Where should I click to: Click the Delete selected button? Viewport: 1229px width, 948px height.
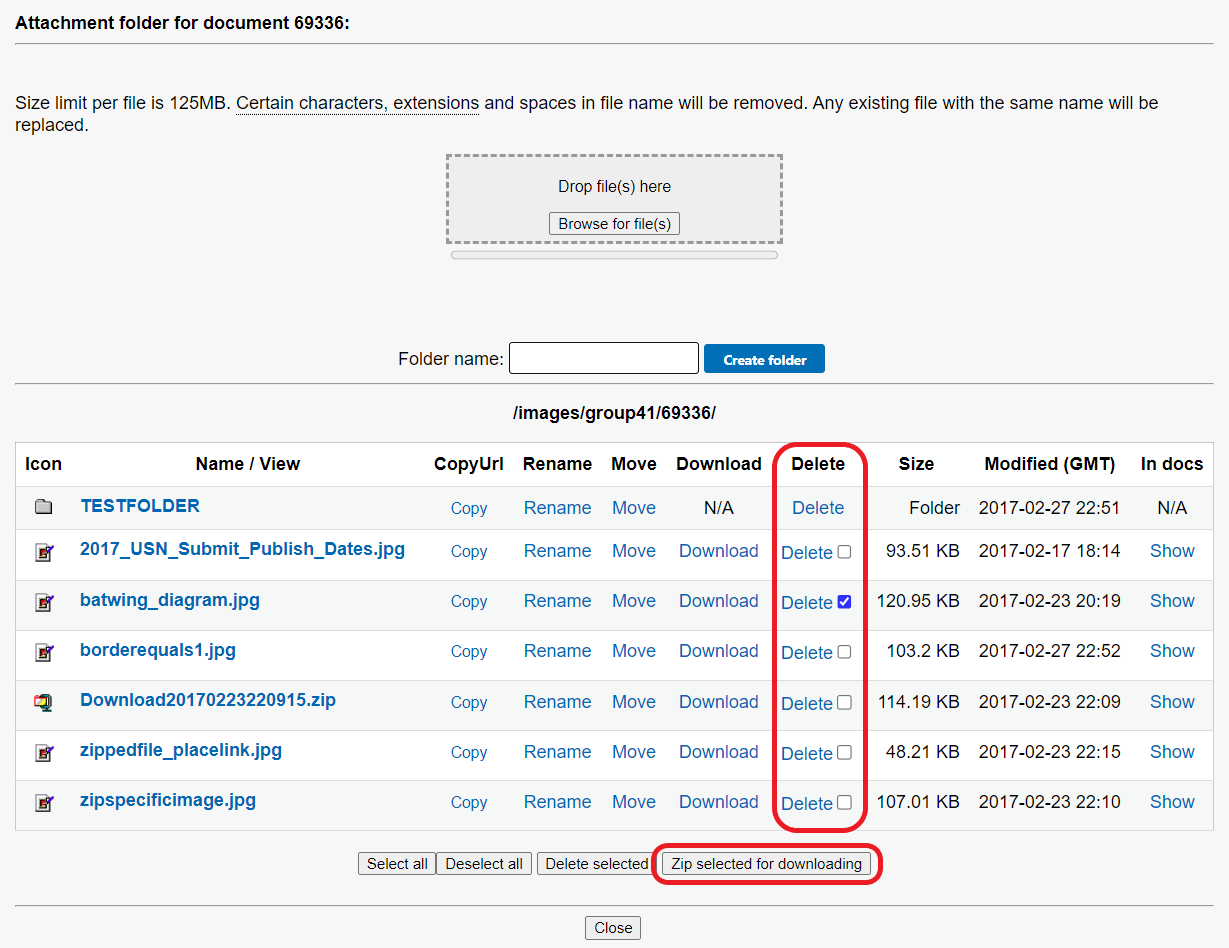tap(597, 864)
